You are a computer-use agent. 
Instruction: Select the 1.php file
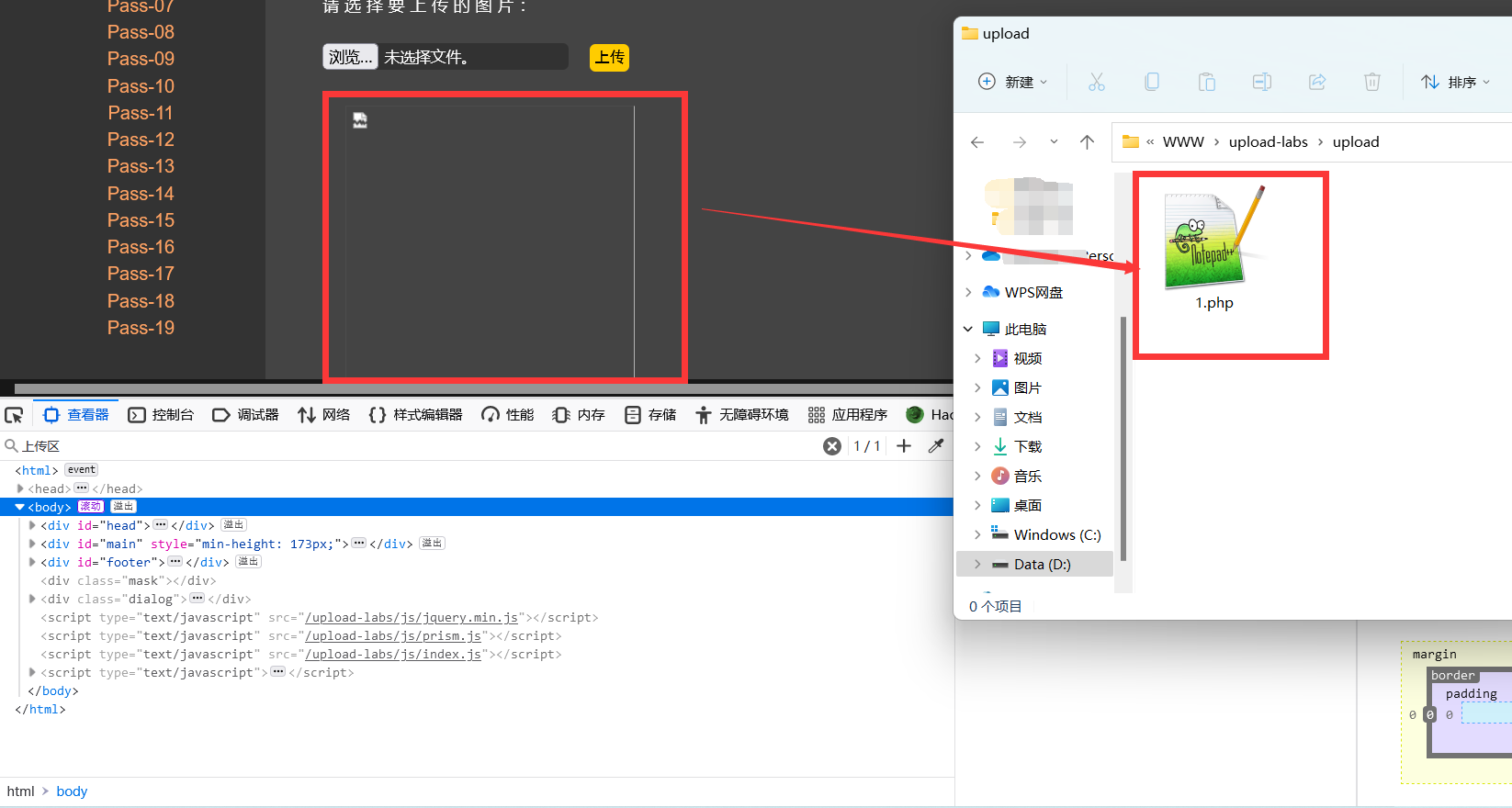(x=1214, y=249)
